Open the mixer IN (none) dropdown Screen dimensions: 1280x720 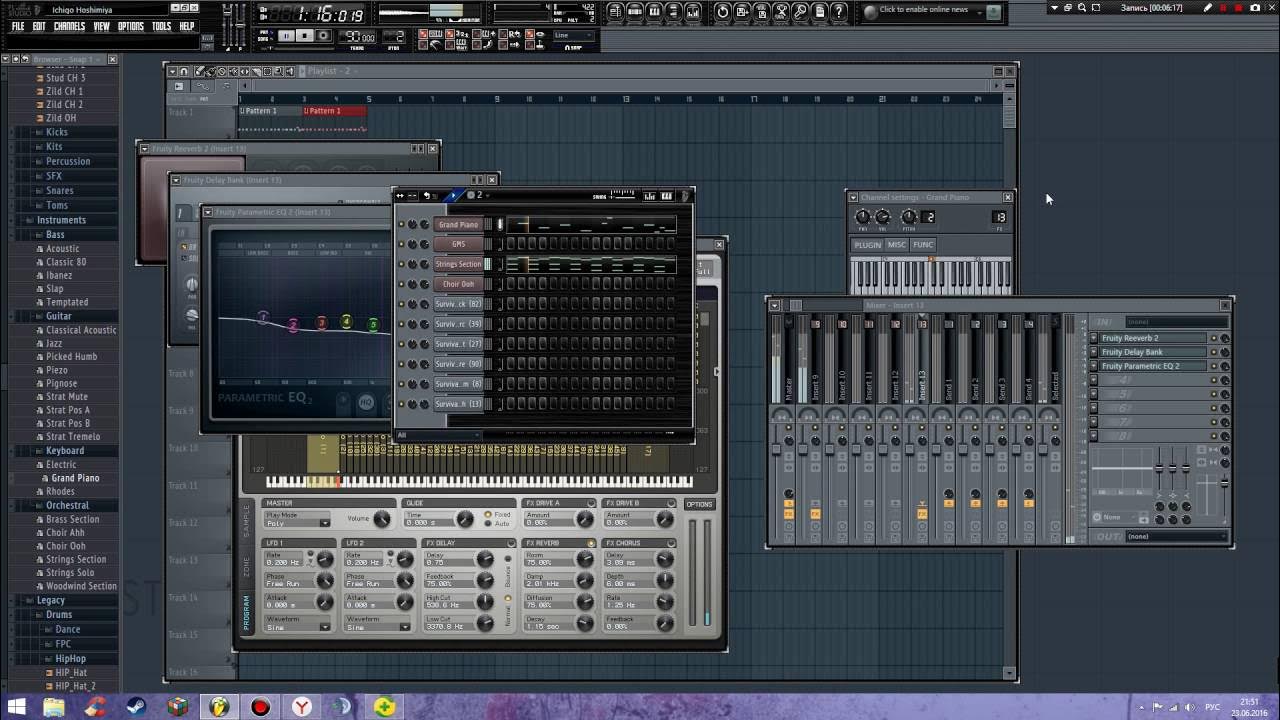[x=1177, y=322]
